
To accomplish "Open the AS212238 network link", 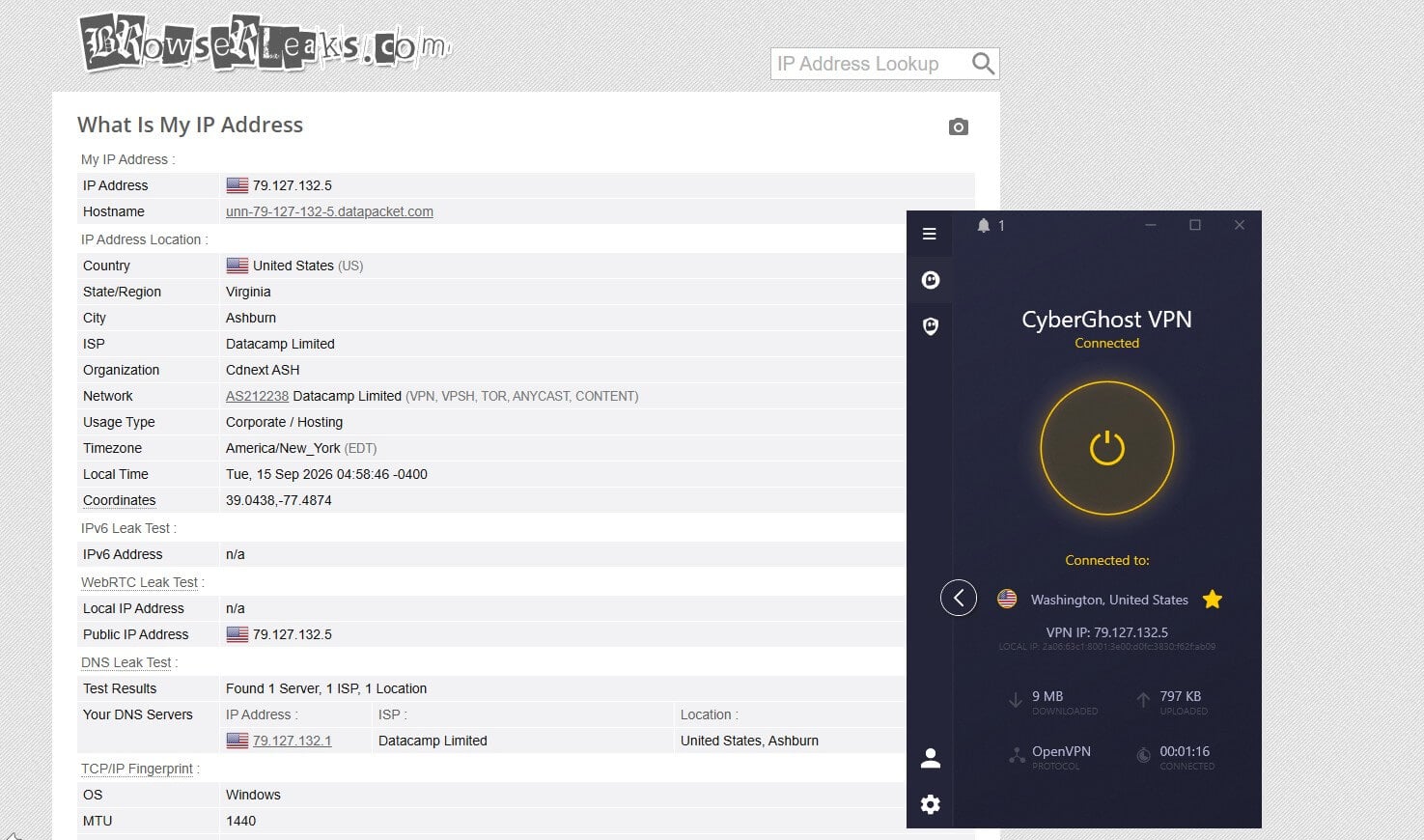I will click(x=257, y=396).
